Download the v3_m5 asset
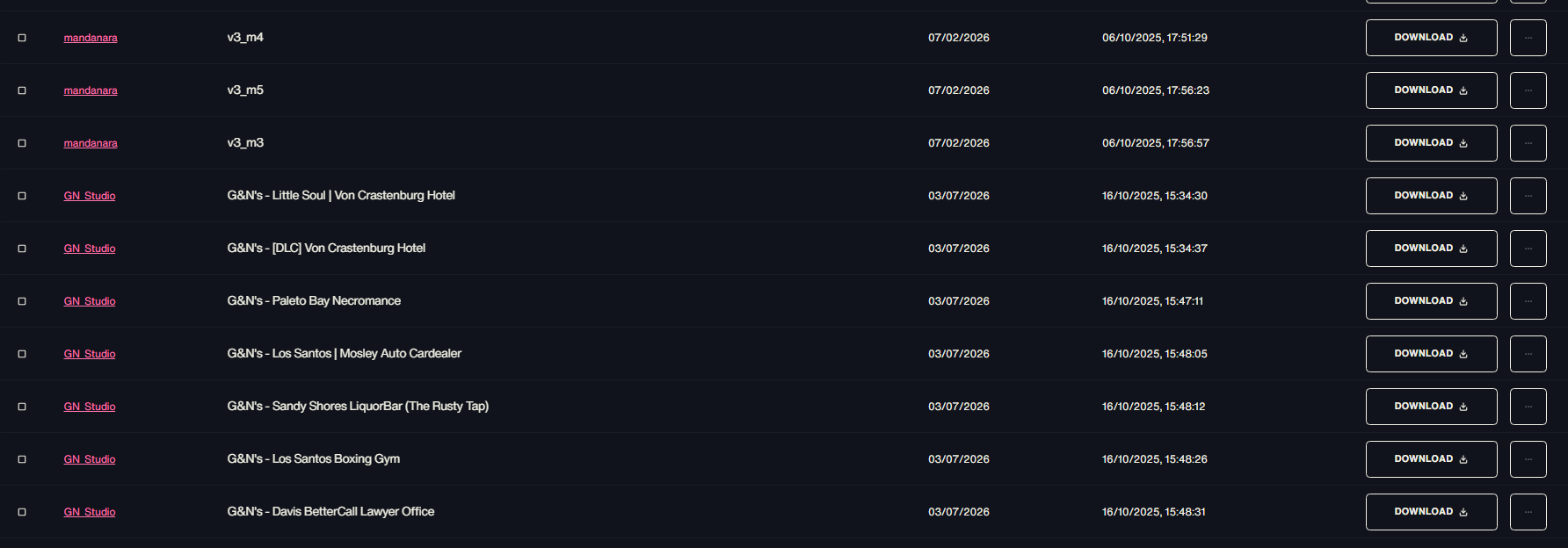 1431,90
